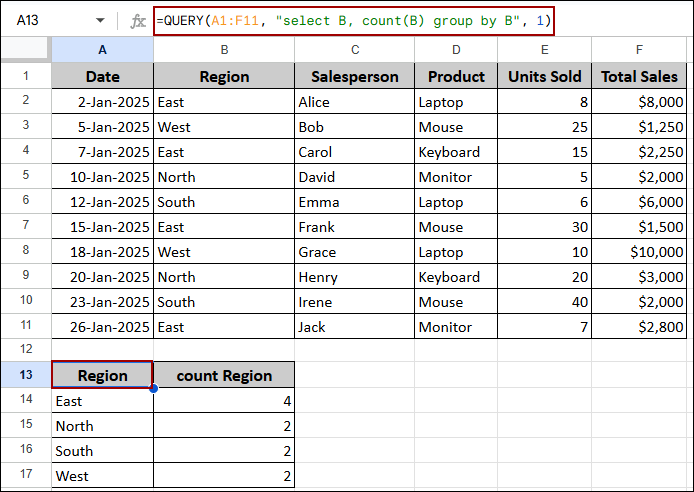Click the fx function icon
The height and width of the screenshot is (492, 694).
[138, 21]
